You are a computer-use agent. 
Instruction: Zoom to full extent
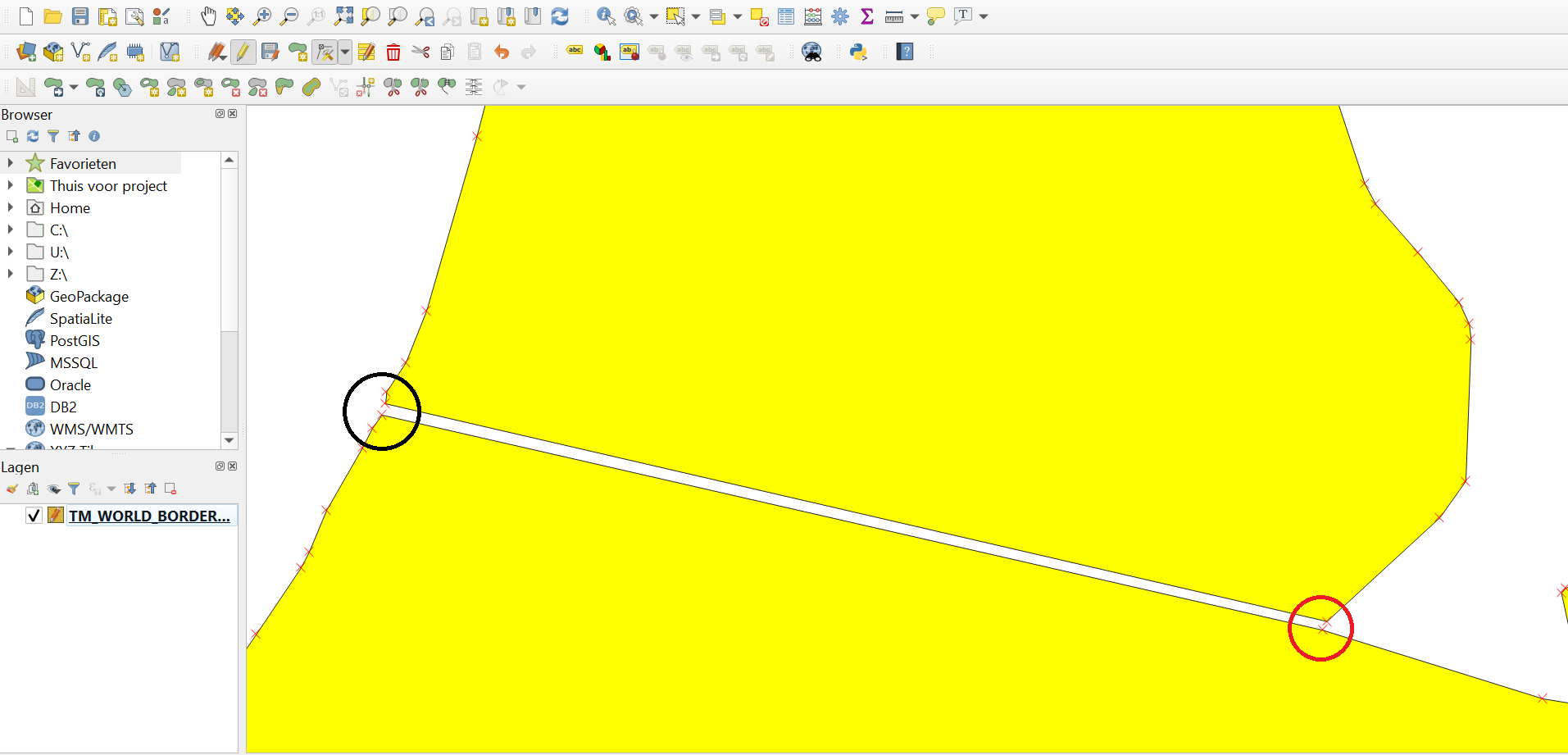coord(344,16)
